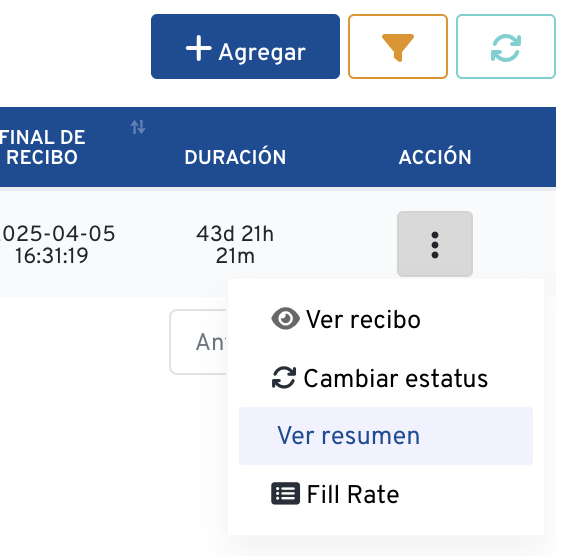Click the plus icon inside Agregar
Viewport: 584px width, 556px height.
click(199, 48)
